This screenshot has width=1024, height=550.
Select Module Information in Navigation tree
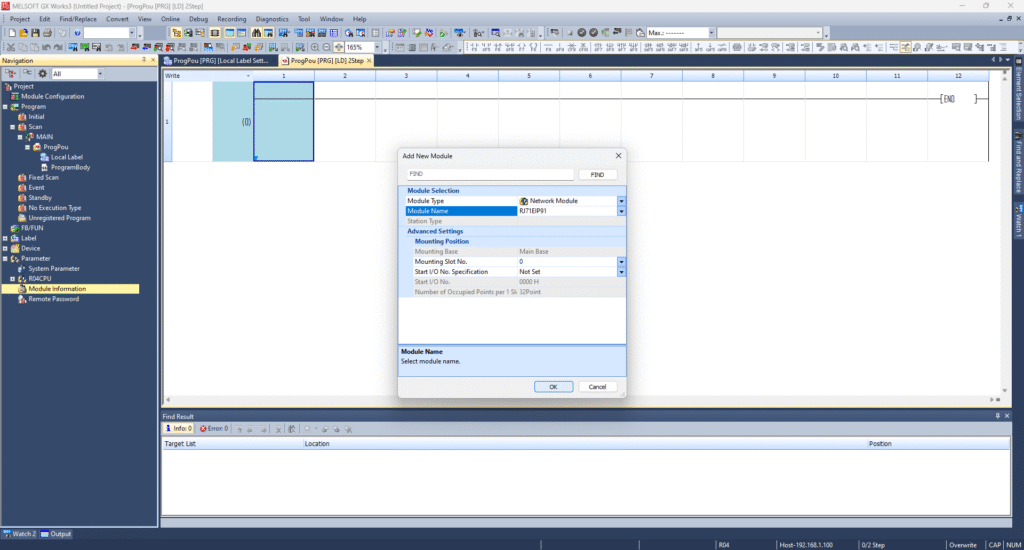(x=57, y=289)
